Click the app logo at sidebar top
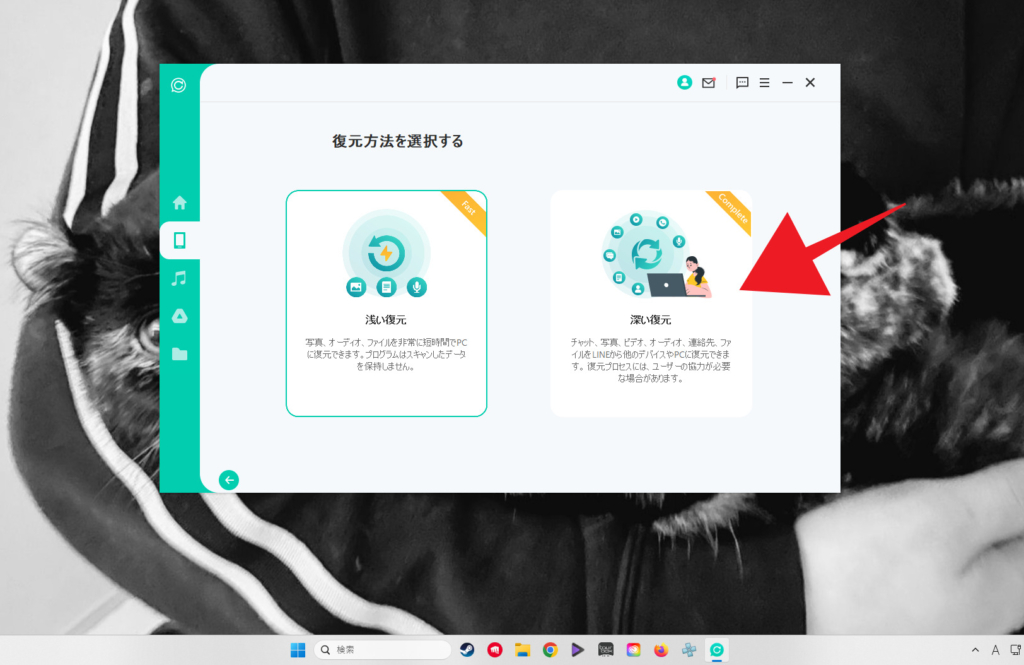The image size is (1024, 665). pos(178,86)
